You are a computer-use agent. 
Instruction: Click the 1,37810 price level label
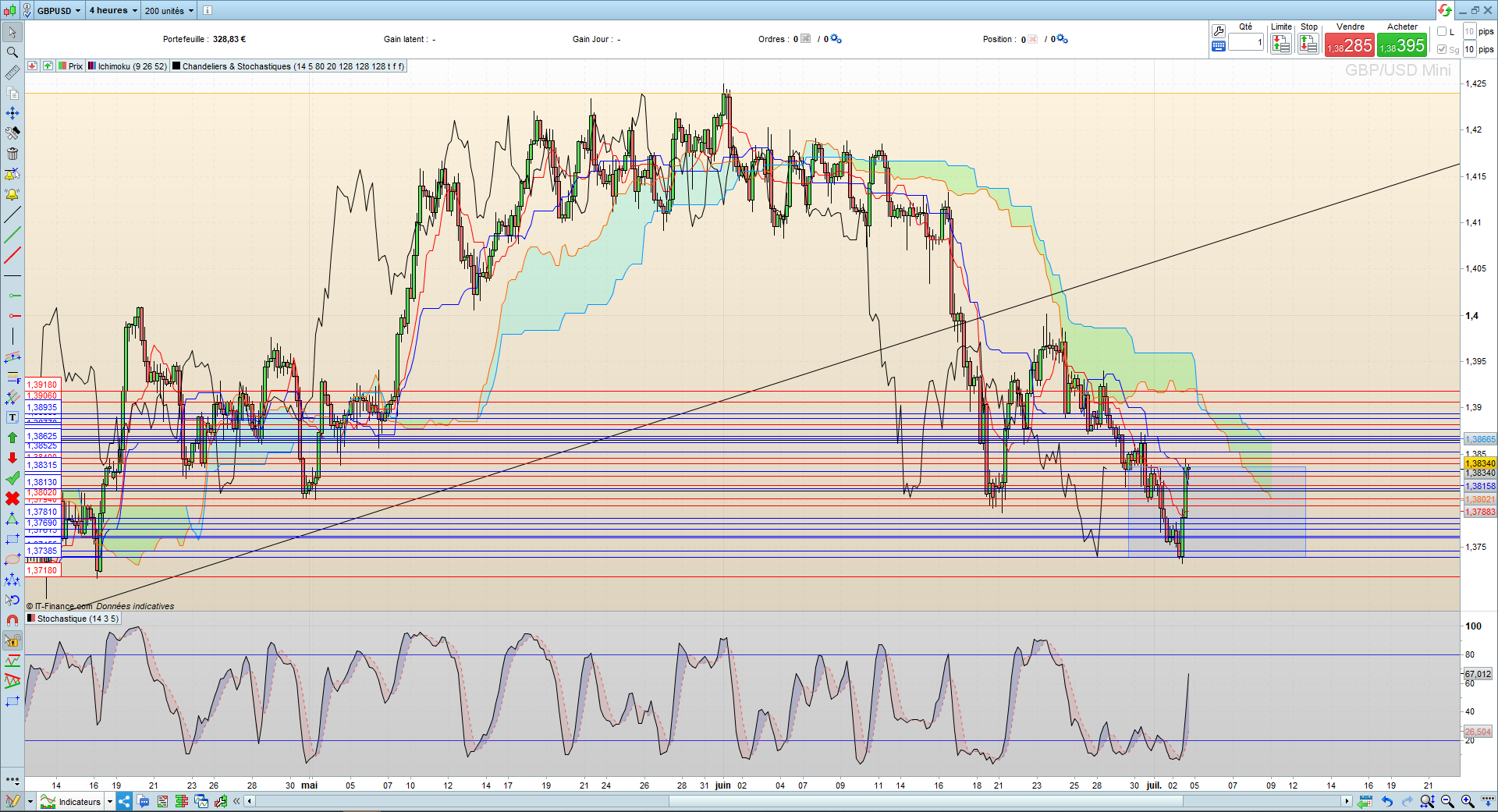(42, 512)
